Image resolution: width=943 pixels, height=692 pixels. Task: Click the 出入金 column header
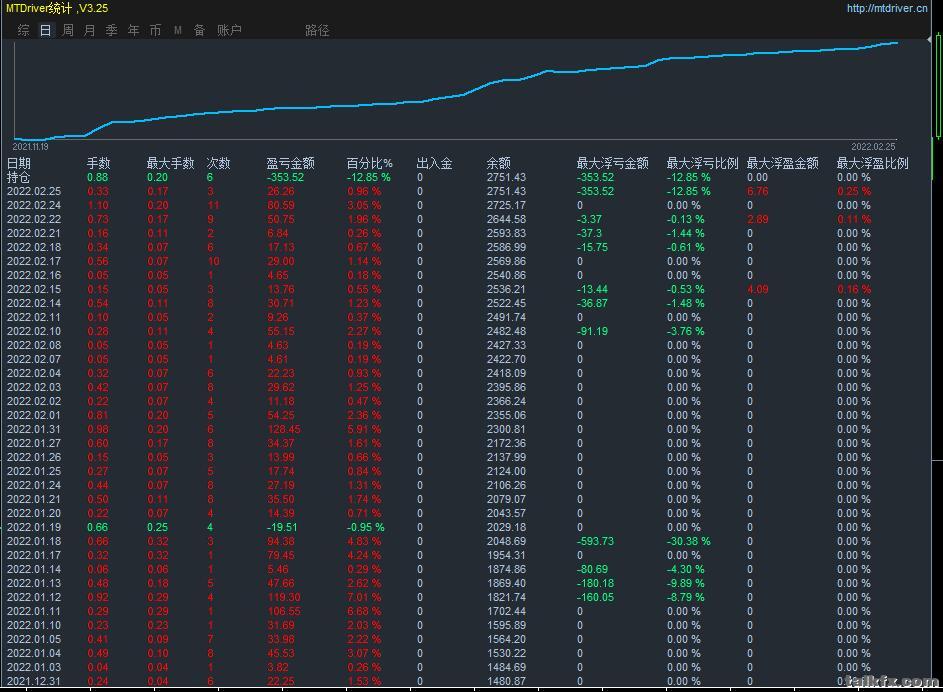[434, 163]
